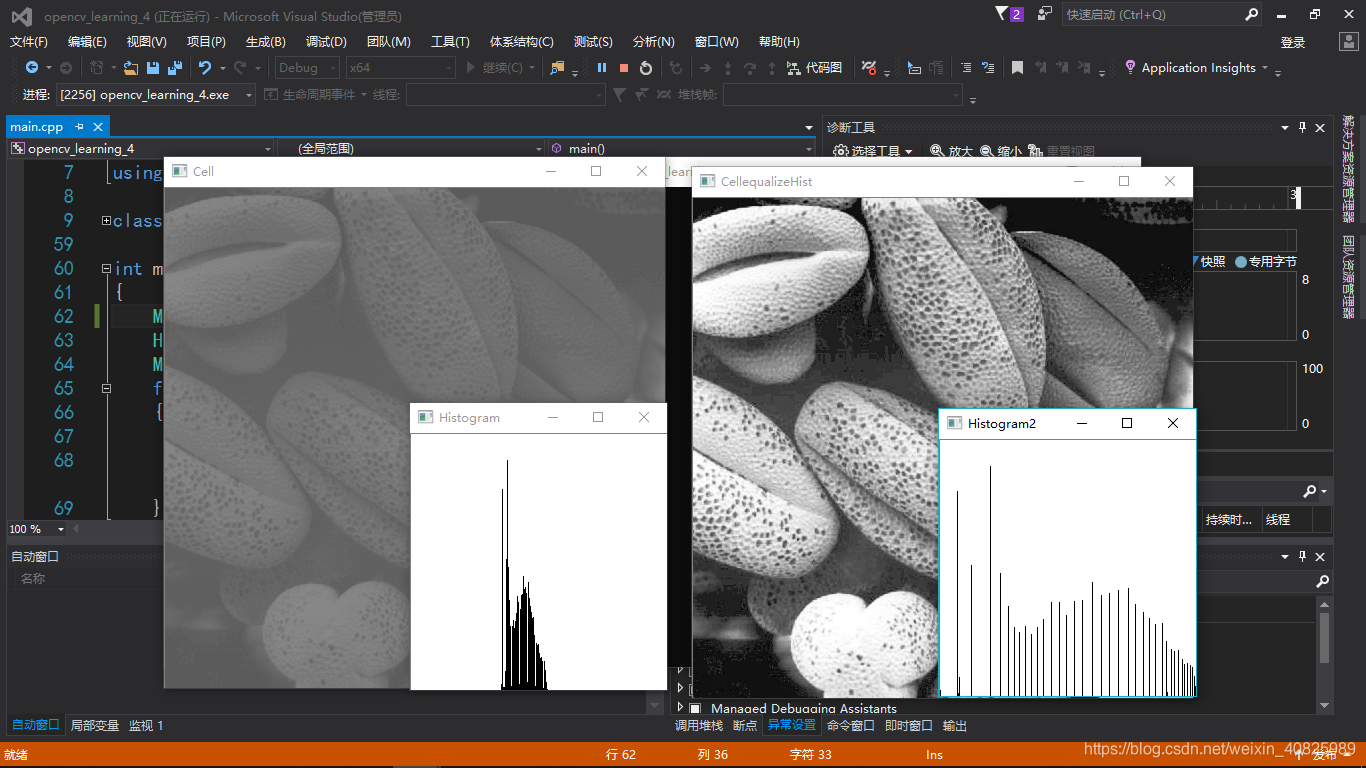
Task: Collapse the for block at line 65
Action: [x=106, y=388]
